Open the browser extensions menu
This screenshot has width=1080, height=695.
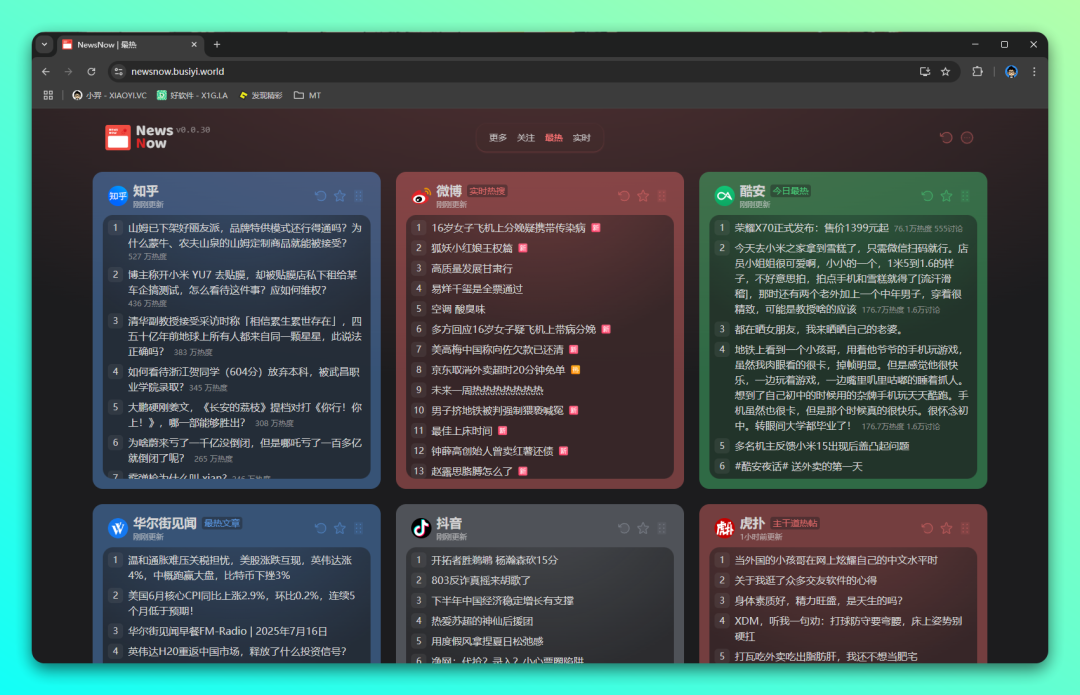point(977,72)
